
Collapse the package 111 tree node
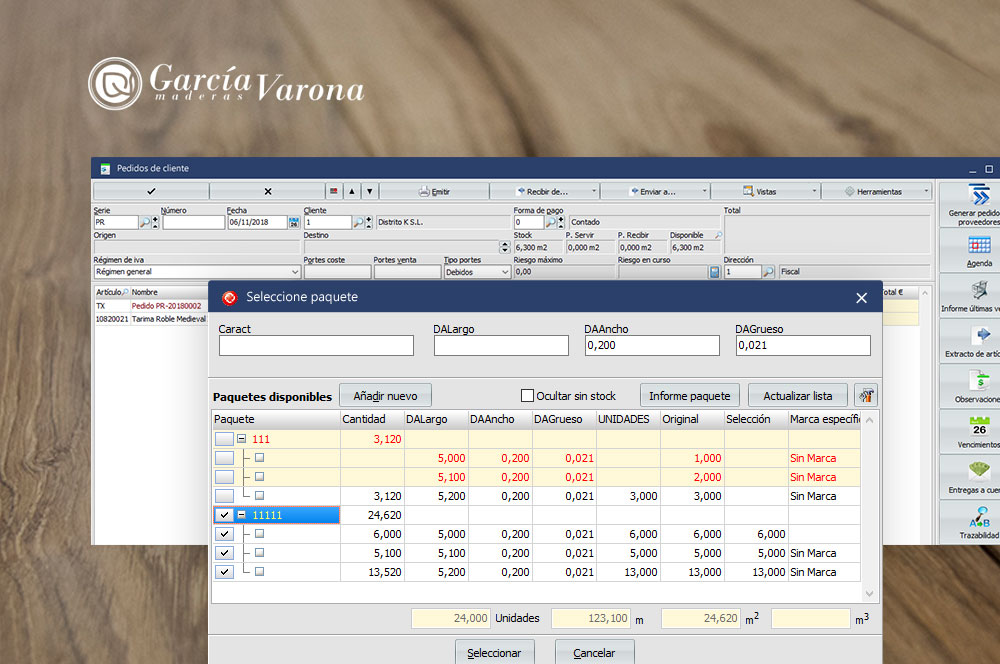tap(241, 439)
